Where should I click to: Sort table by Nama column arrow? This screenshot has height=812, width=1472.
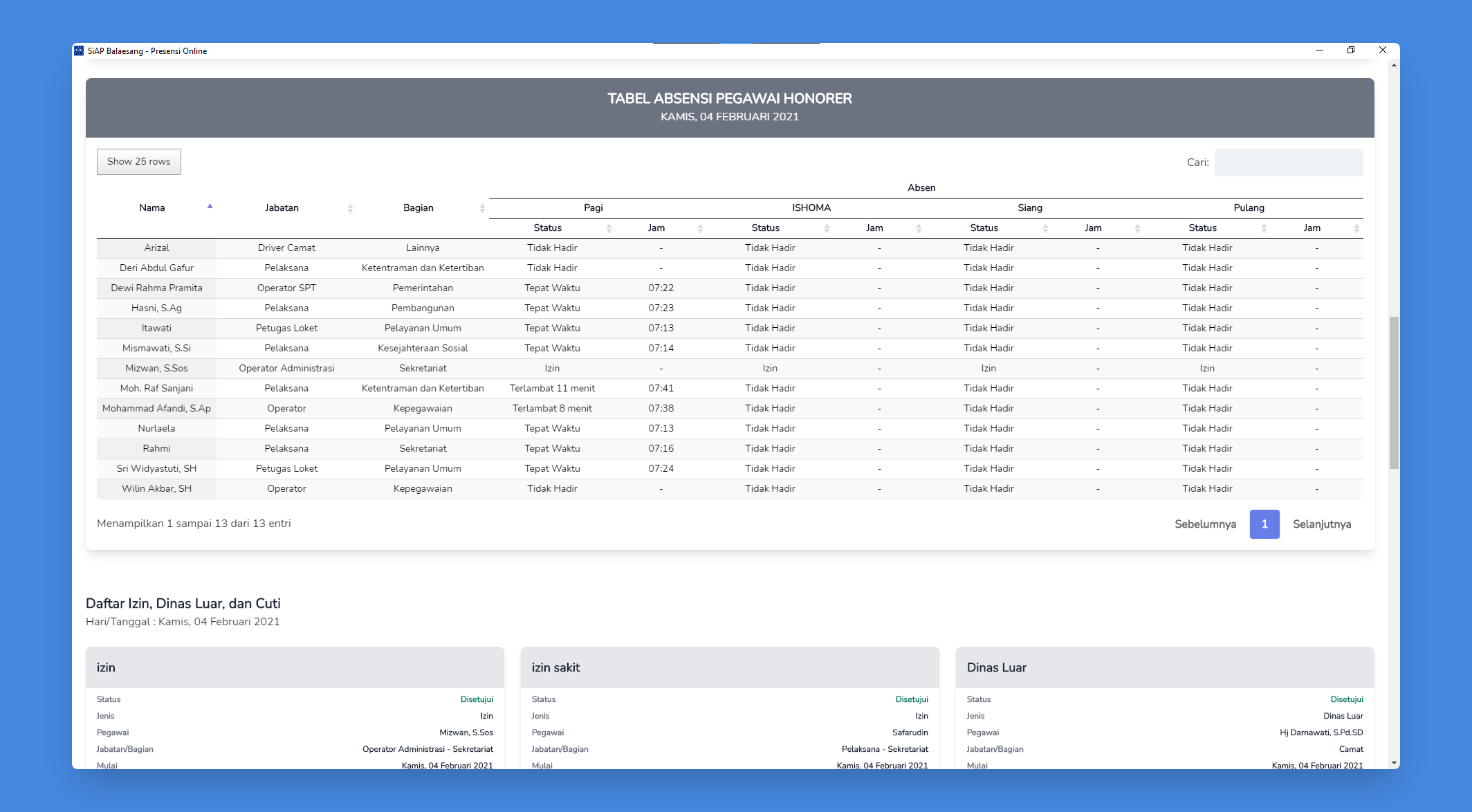coord(210,207)
